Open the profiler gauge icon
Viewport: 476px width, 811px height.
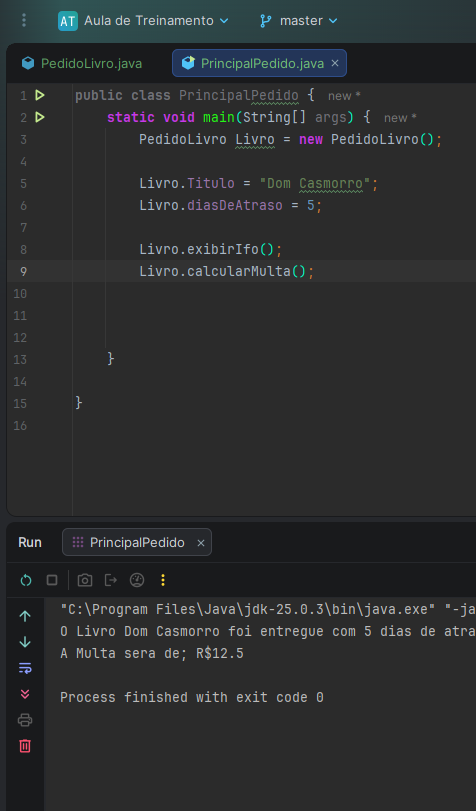click(x=137, y=580)
